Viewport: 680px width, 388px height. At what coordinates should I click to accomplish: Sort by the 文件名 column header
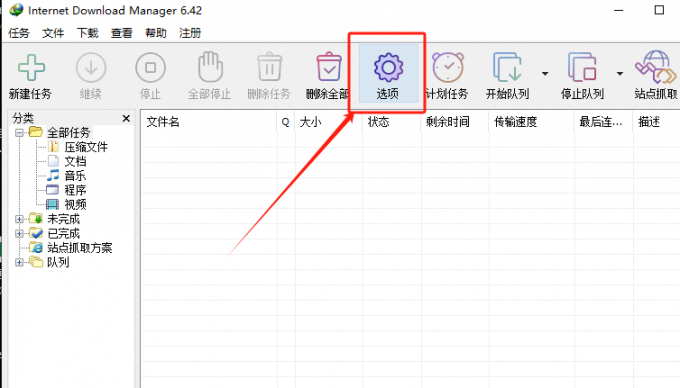point(209,122)
